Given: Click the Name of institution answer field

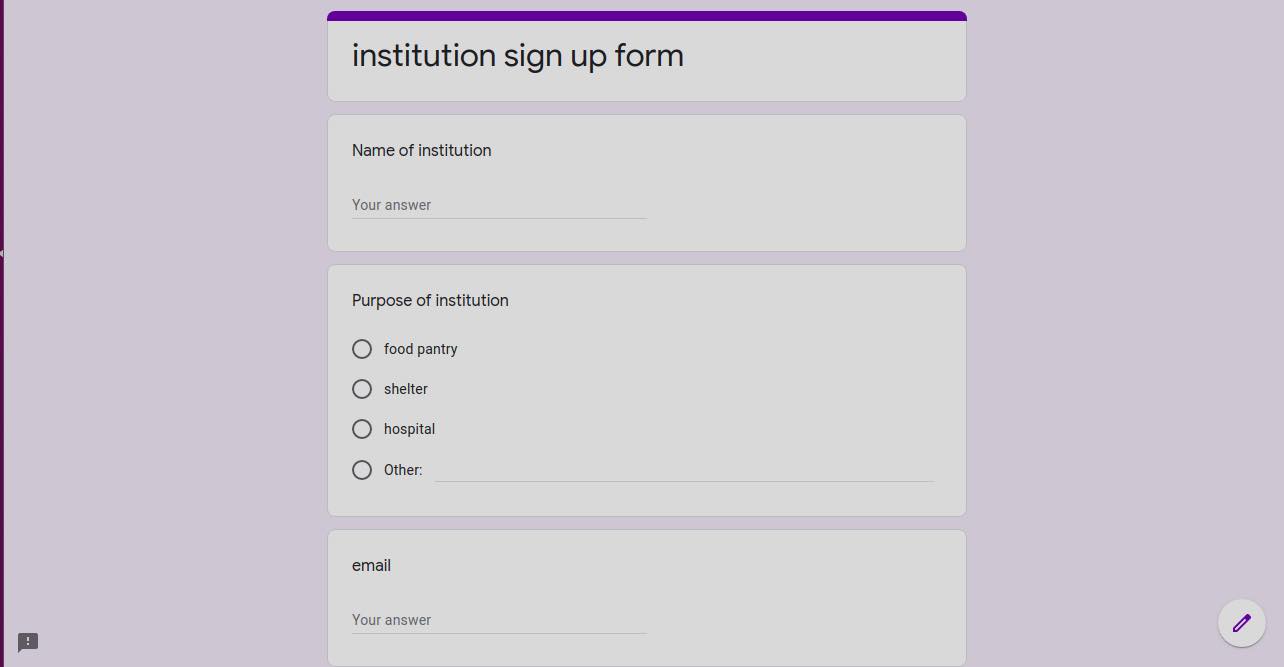Looking at the screenshot, I should pyautogui.click(x=499, y=205).
